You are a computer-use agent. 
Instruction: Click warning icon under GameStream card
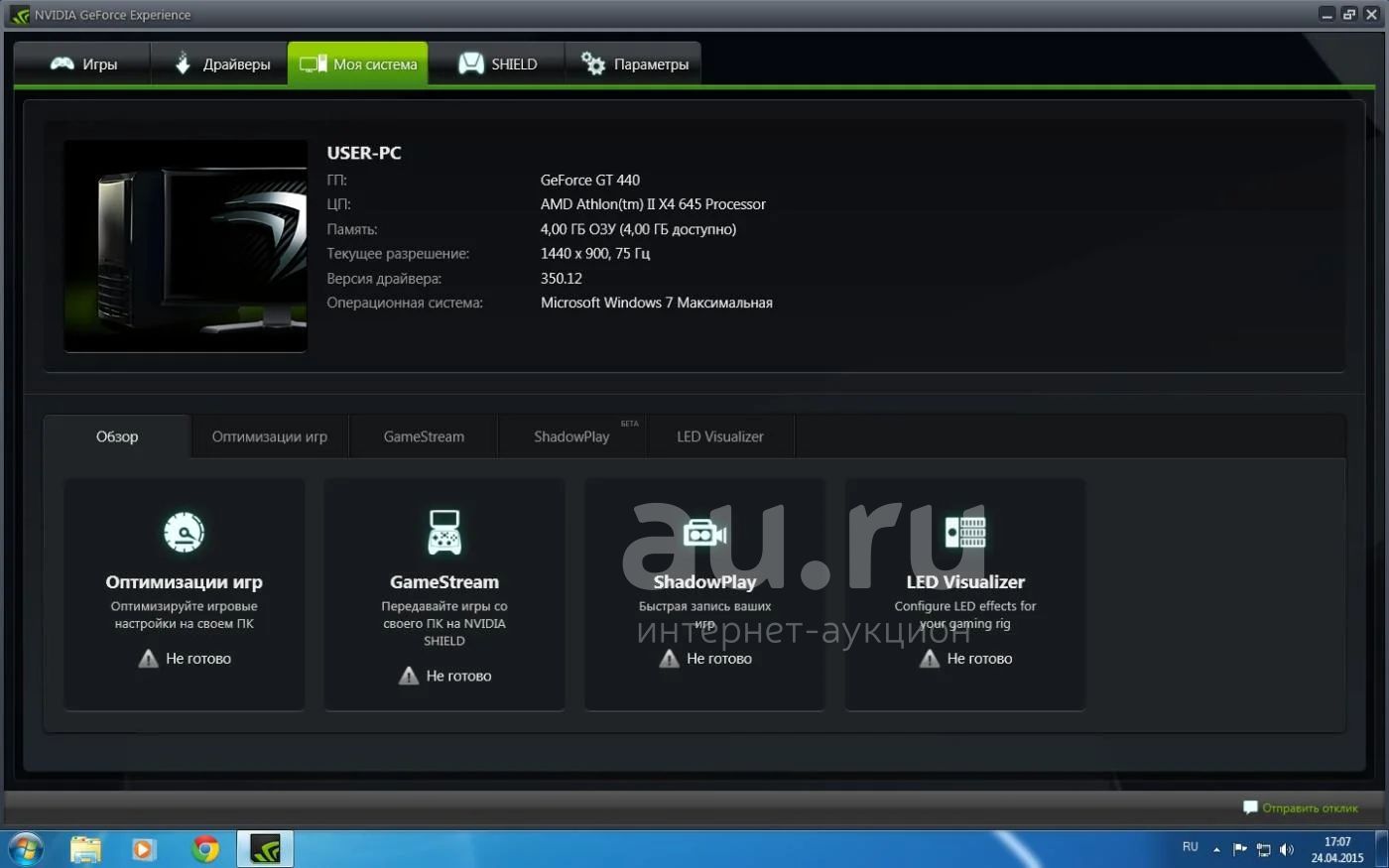[x=409, y=676]
